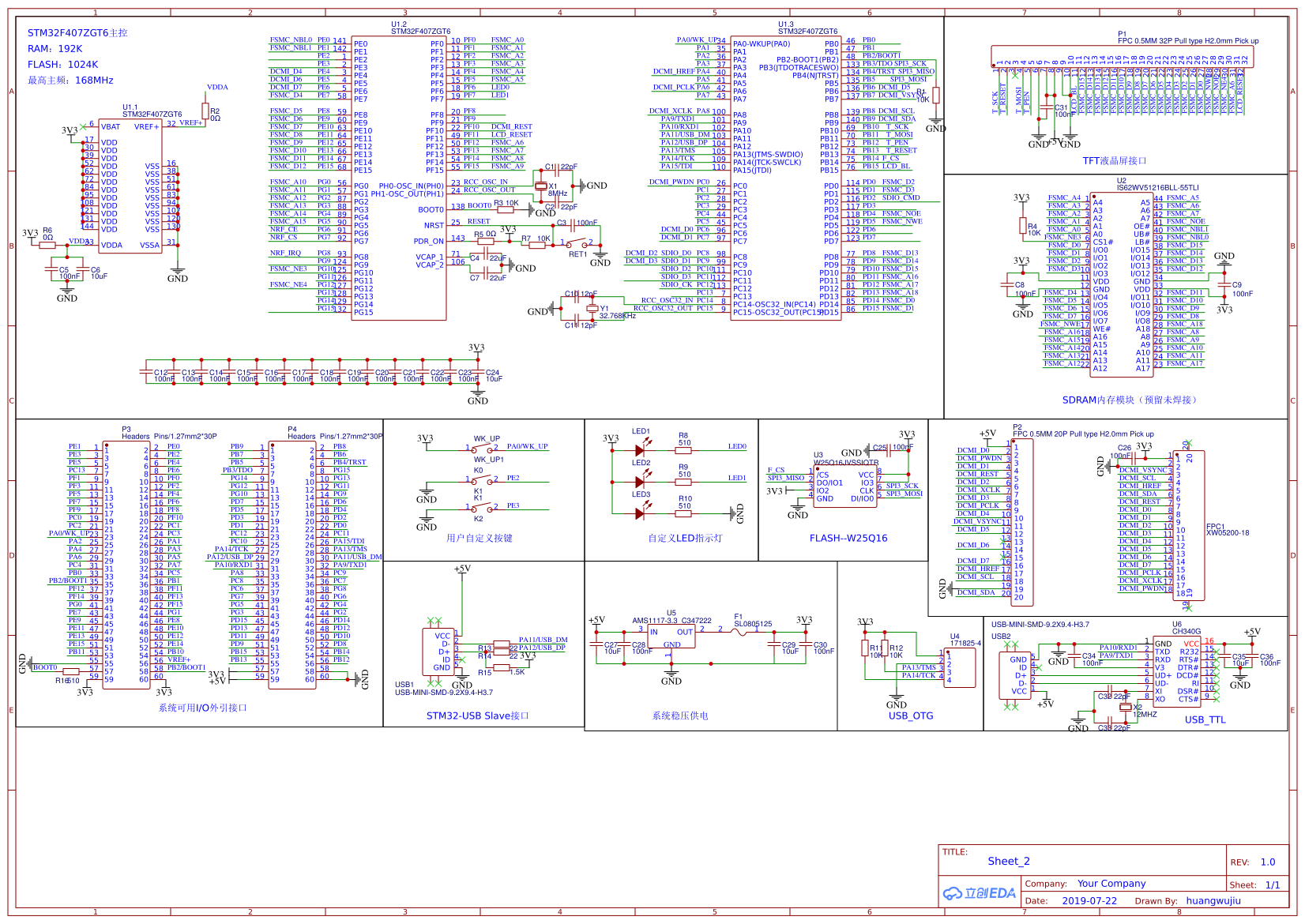Click the '用户自定义按键' section label

click(x=480, y=539)
